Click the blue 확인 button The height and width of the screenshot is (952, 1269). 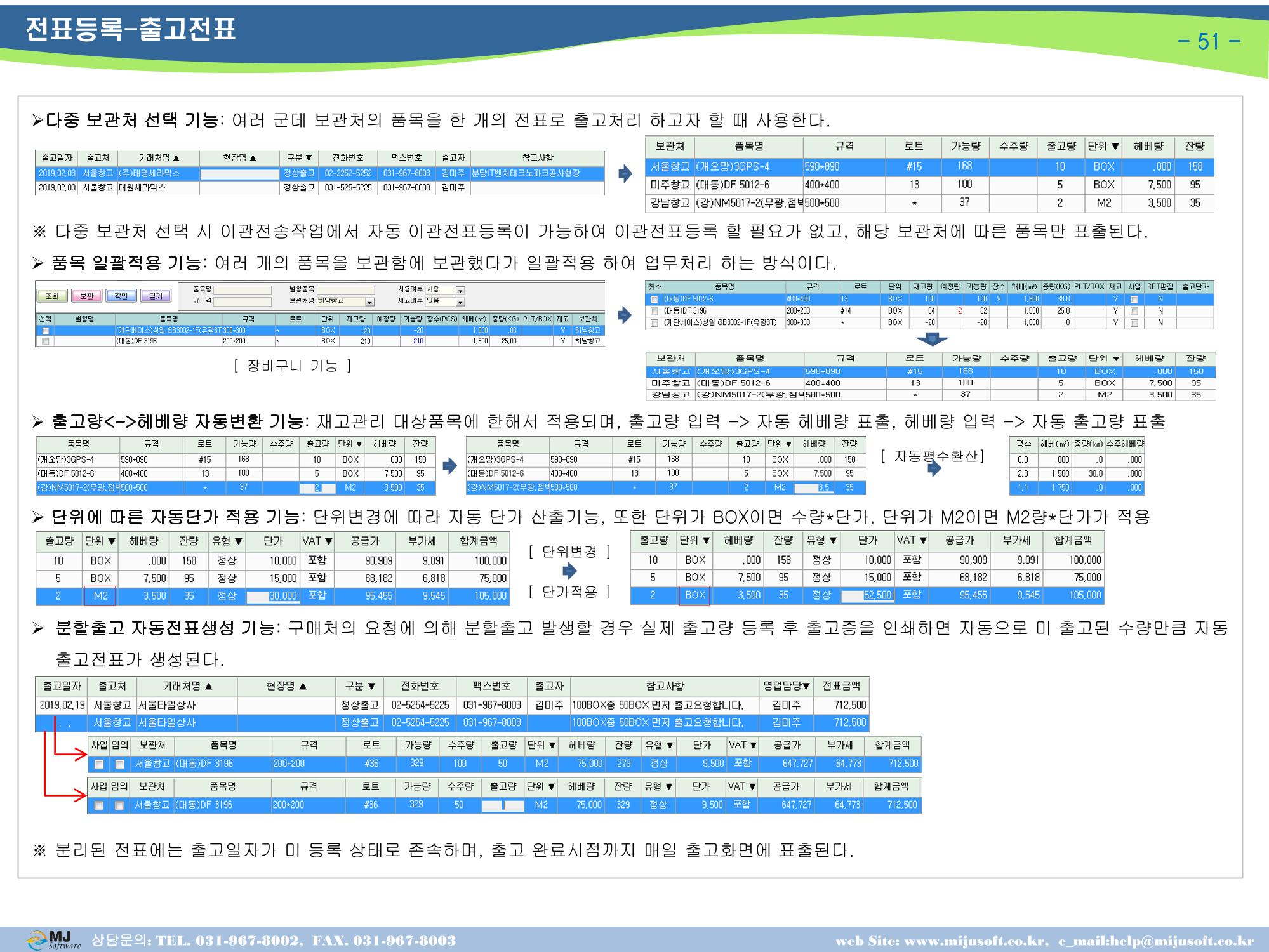click(121, 296)
